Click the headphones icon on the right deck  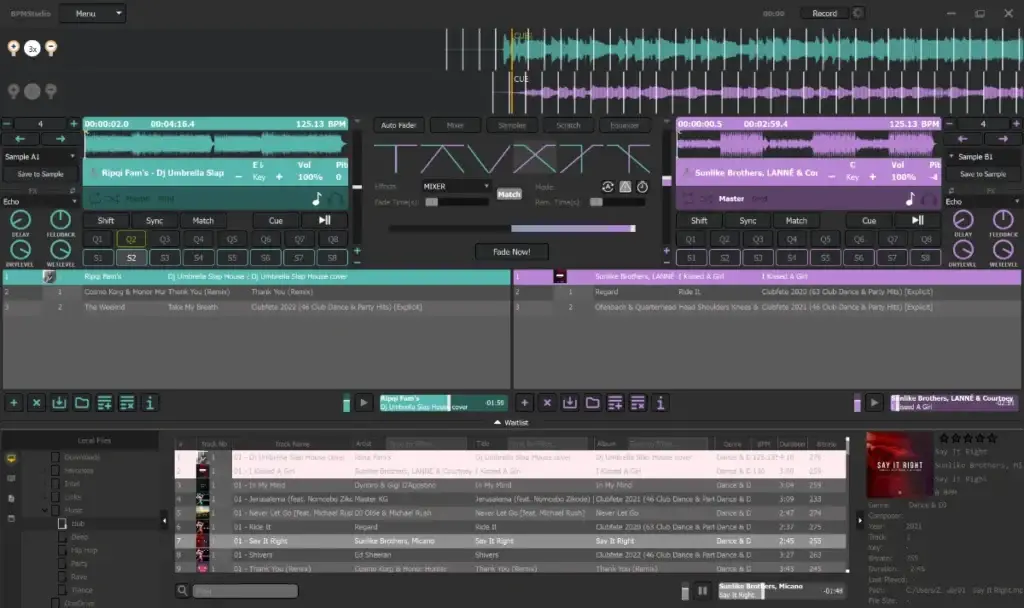[928, 199]
